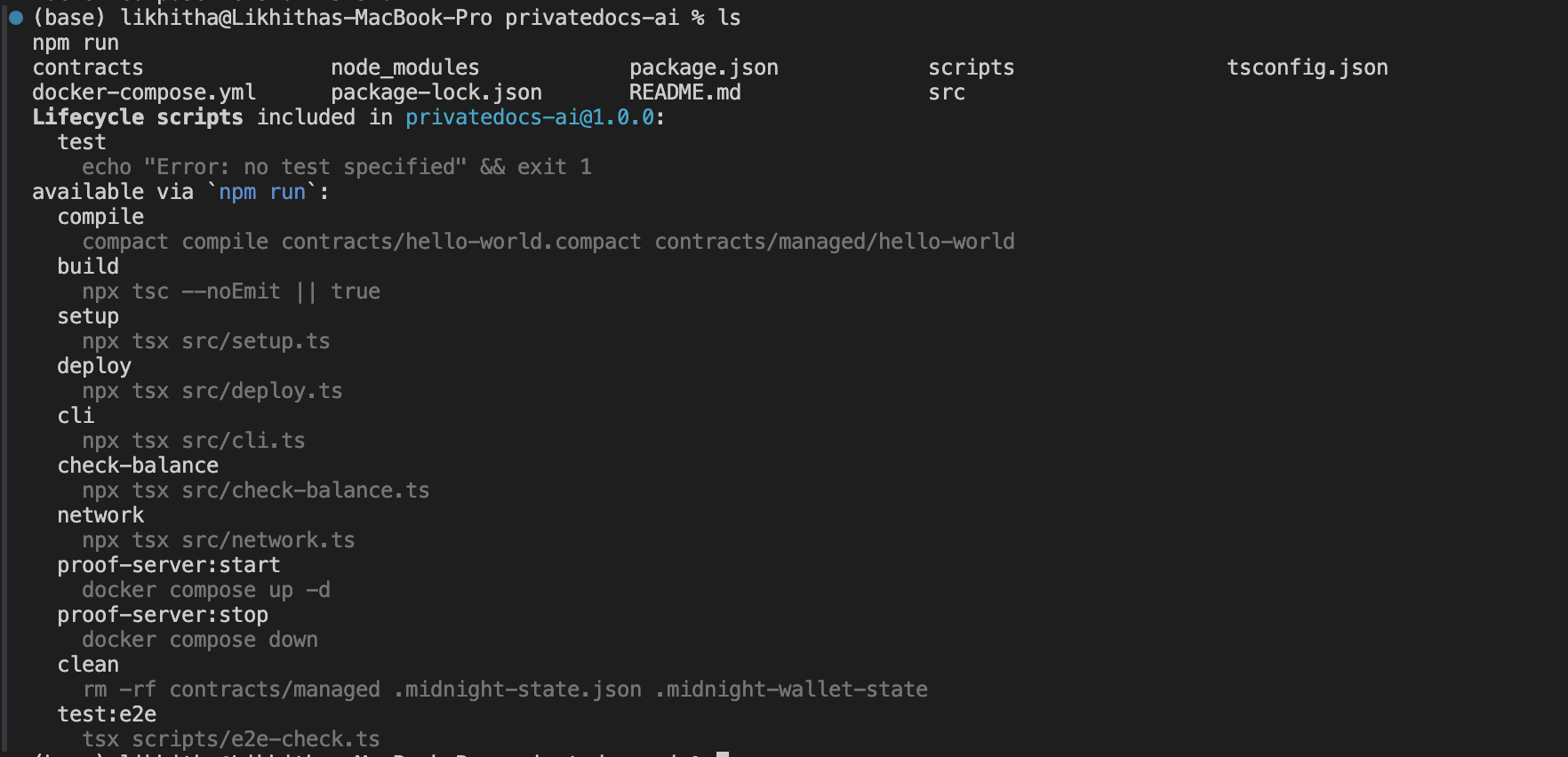Click the package-lock.json file name
Viewport: 1568px width, 757px height.
coord(436,92)
